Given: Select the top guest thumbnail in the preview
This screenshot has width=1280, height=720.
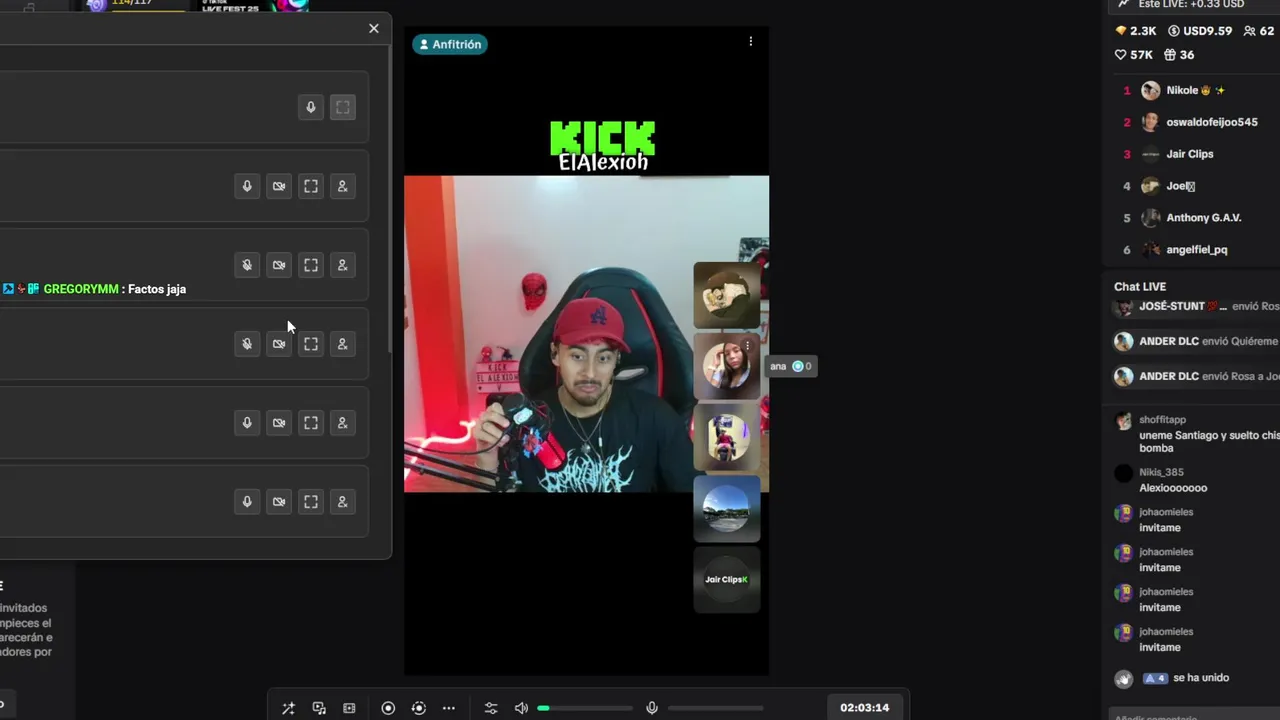Looking at the screenshot, I should pyautogui.click(x=727, y=295).
